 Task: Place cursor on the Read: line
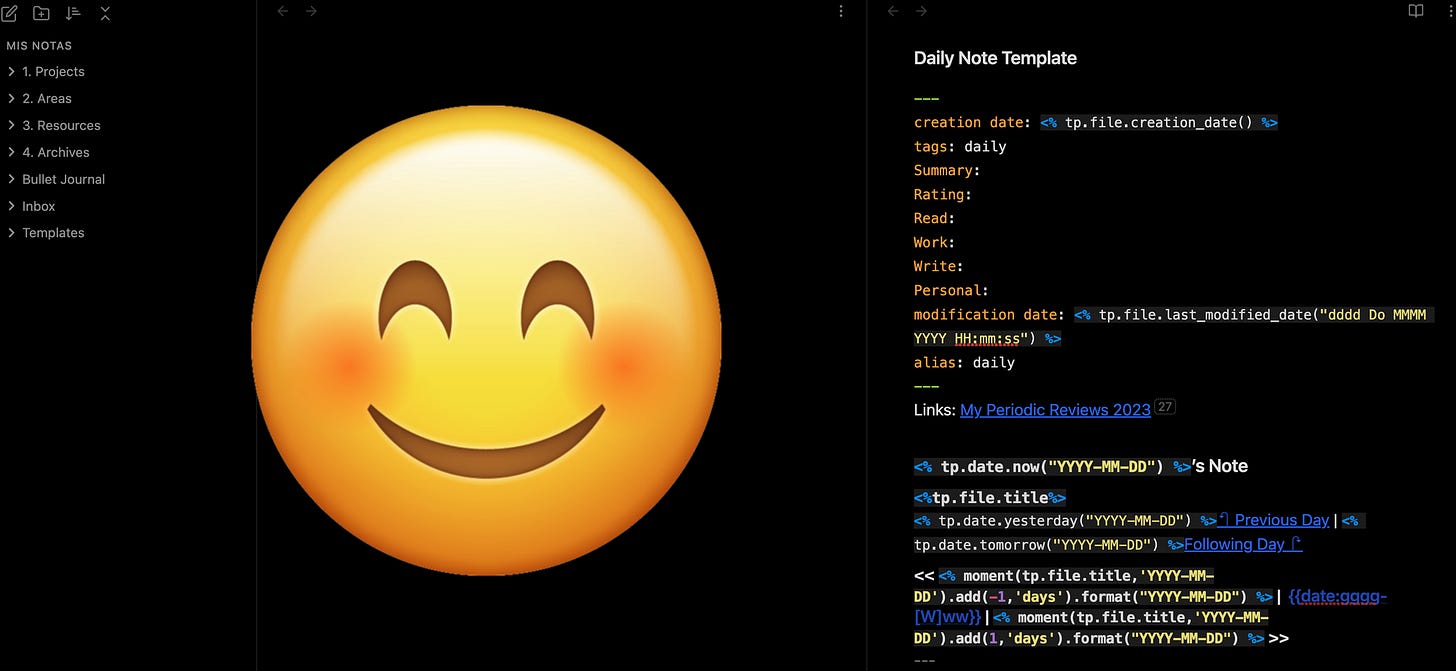[935, 218]
